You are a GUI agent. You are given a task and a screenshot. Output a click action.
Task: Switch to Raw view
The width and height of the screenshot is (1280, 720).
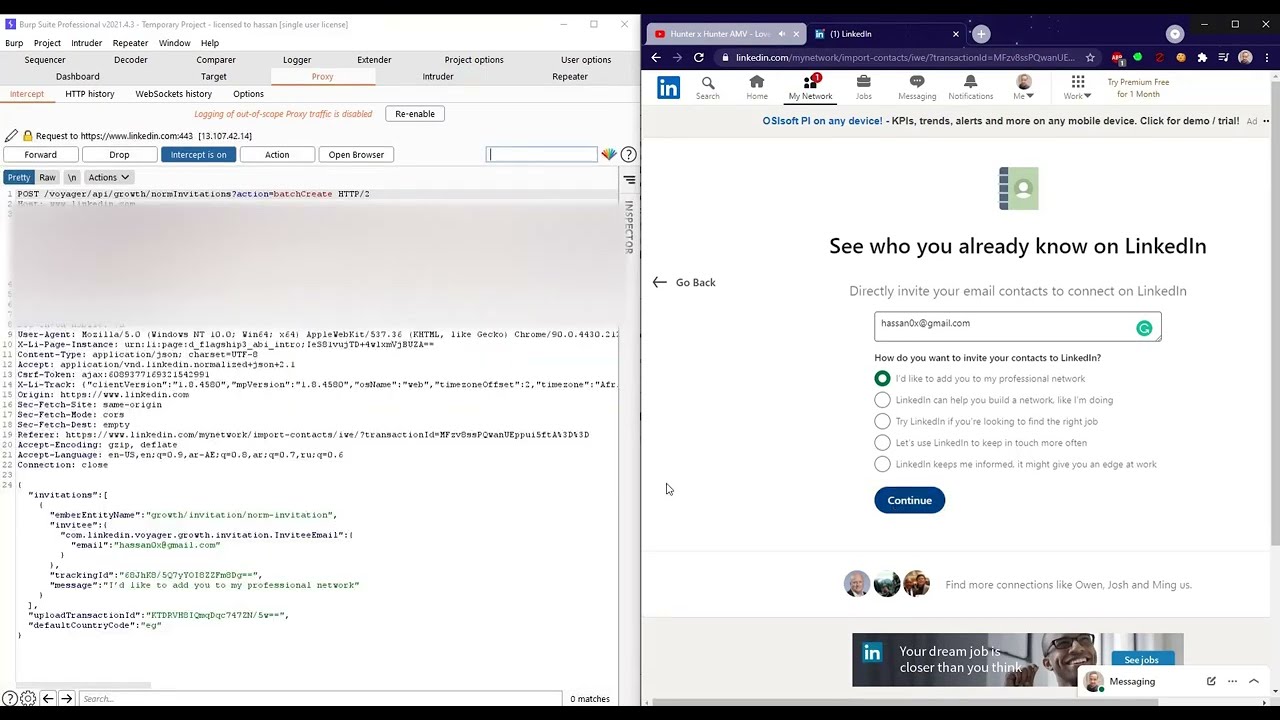pyautogui.click(x=47, y=177)
